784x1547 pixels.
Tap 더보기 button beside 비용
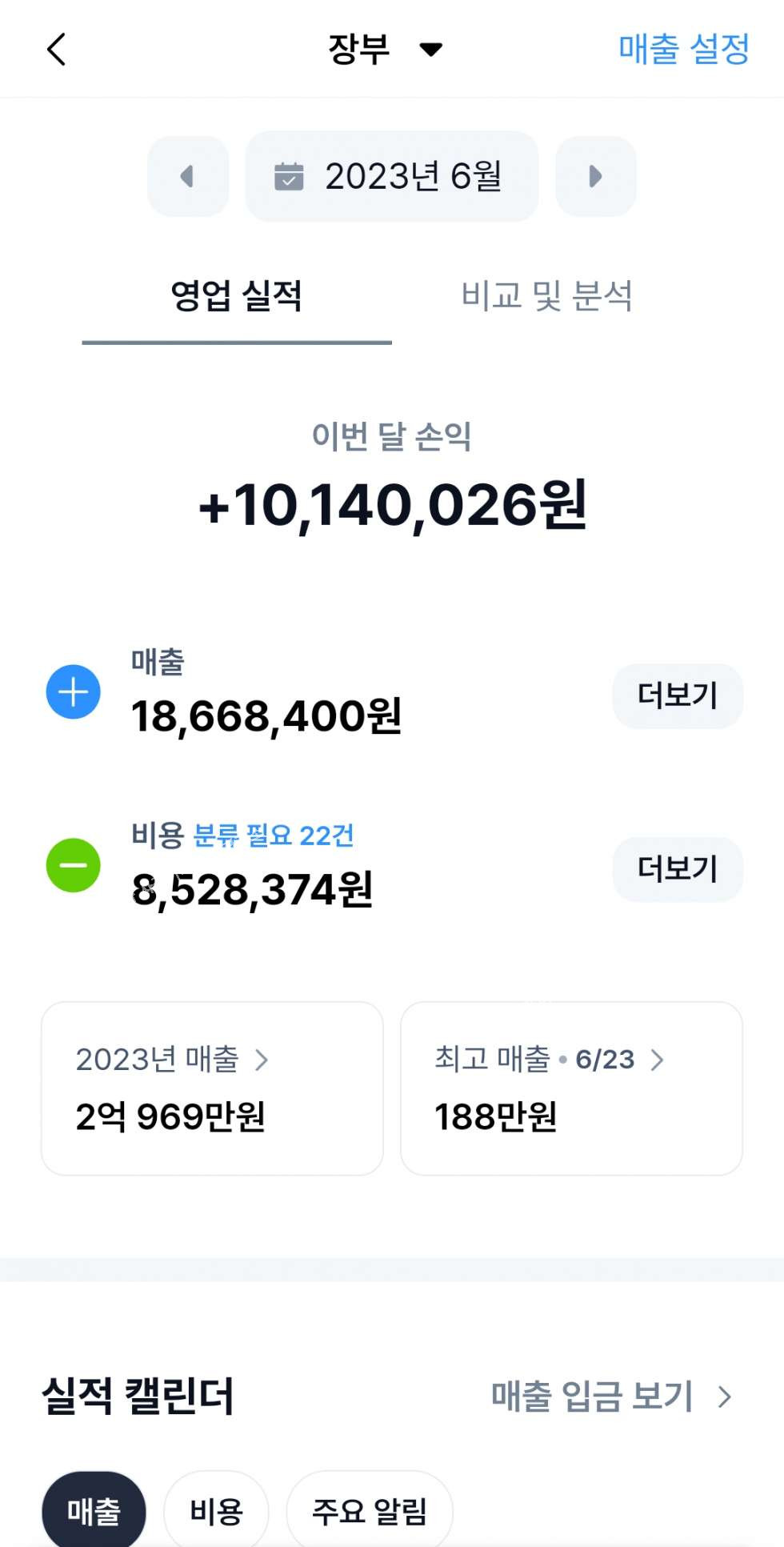tap(678, 869)
